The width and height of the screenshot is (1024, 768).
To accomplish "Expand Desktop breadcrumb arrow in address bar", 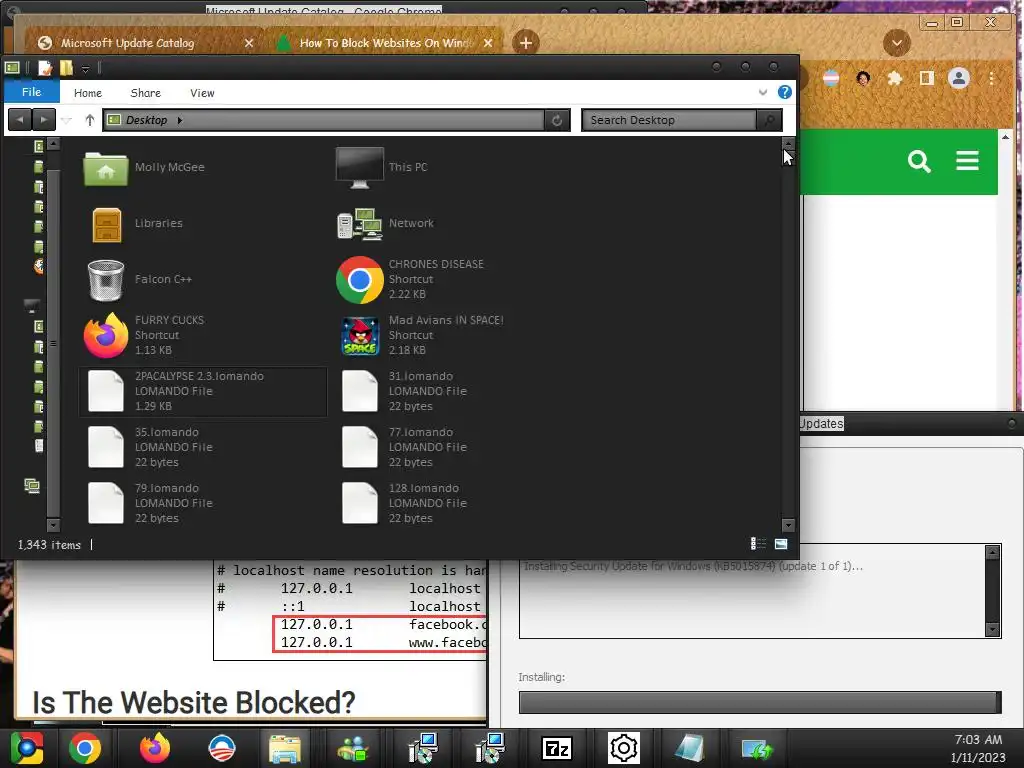I will (180, 120).
